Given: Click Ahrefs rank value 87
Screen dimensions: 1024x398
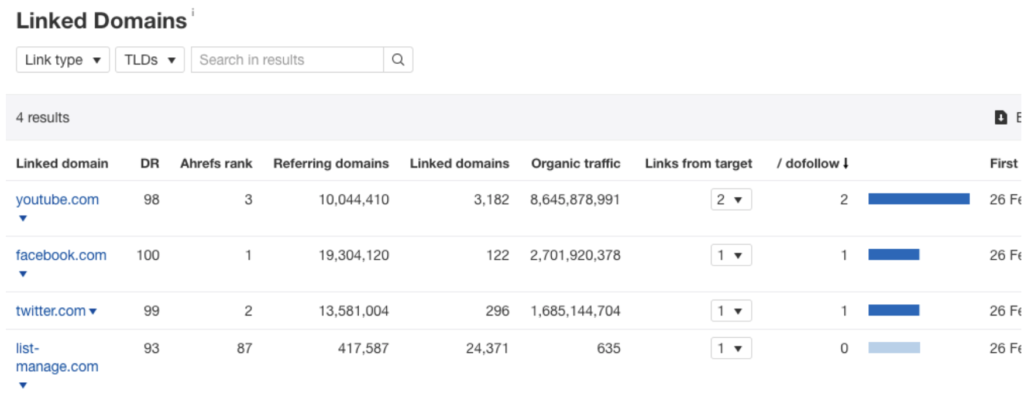Looking at the screenshot, I should [244, 348].
